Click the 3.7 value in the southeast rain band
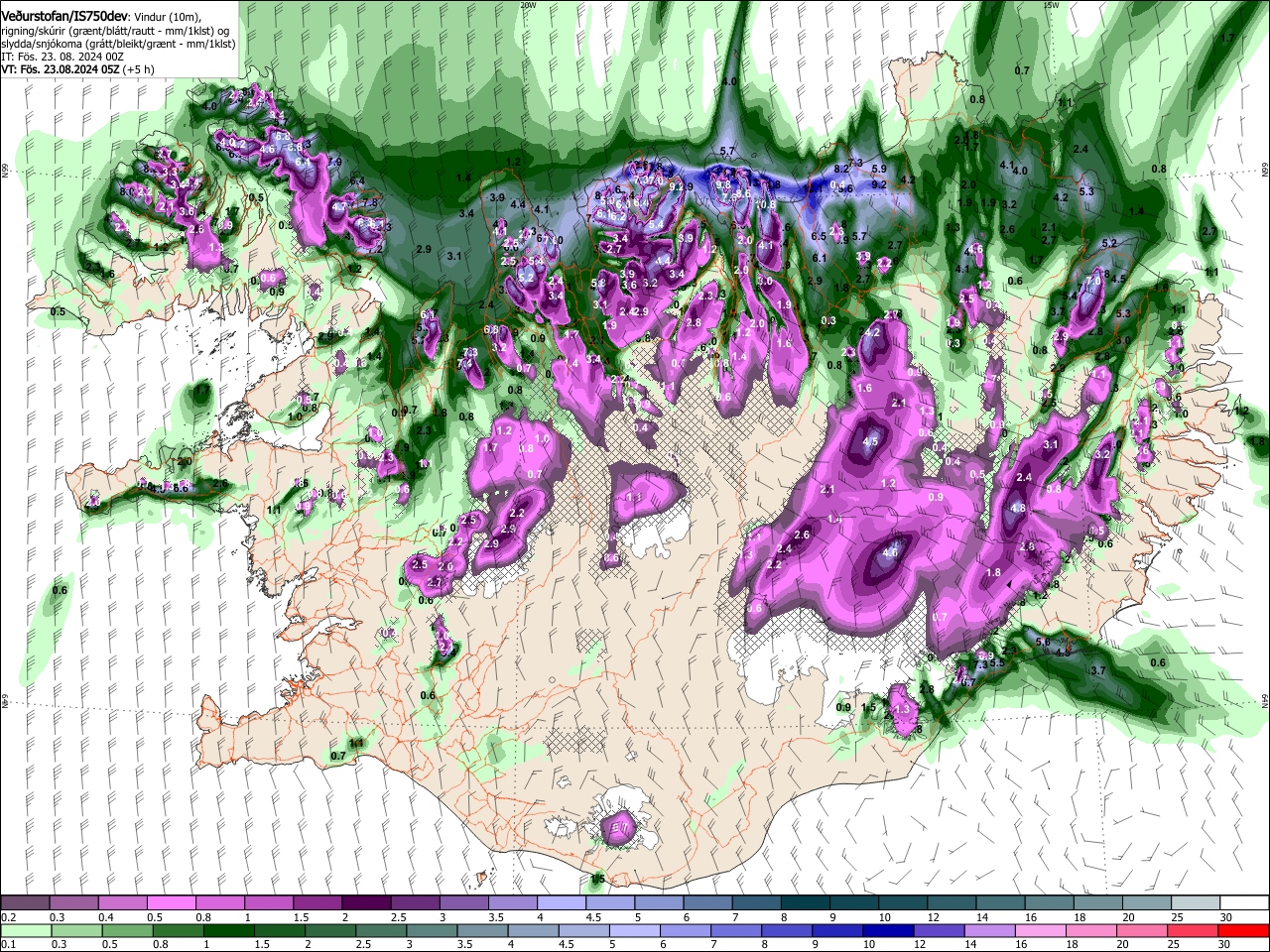The height and width of the screenshot is (952, 1270). (x=1098, y=671)
